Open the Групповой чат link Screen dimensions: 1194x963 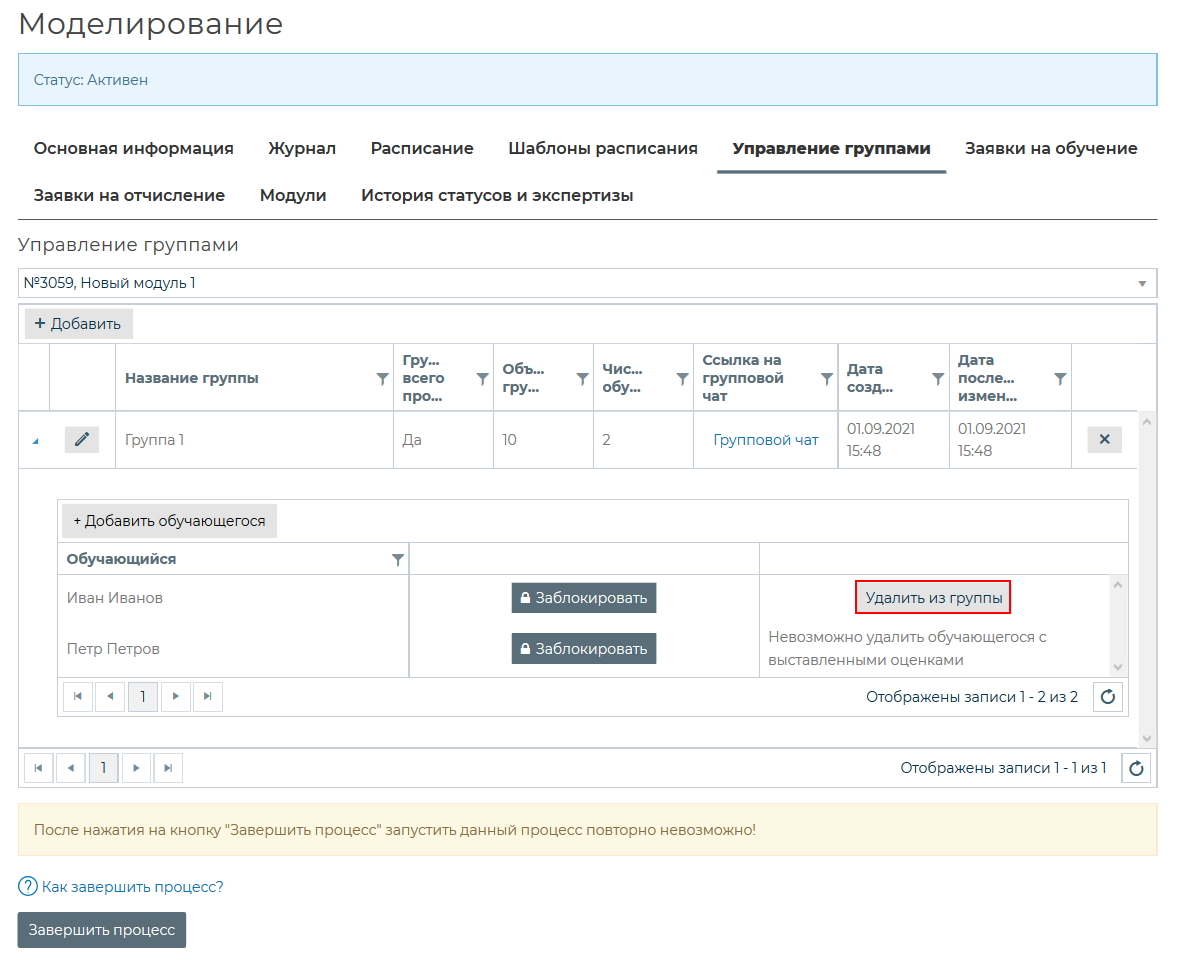point(765,440)
